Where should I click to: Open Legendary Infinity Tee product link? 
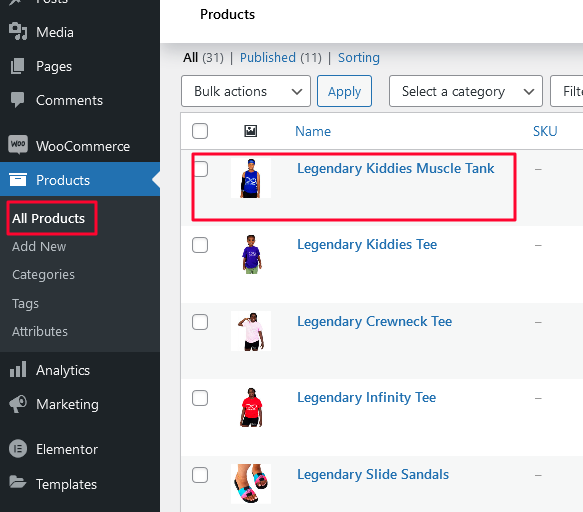coord(366,397)
